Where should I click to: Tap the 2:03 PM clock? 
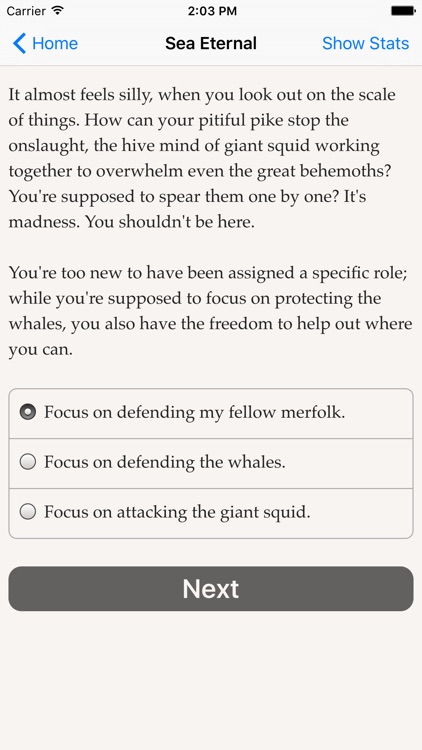tap(212, 11)
